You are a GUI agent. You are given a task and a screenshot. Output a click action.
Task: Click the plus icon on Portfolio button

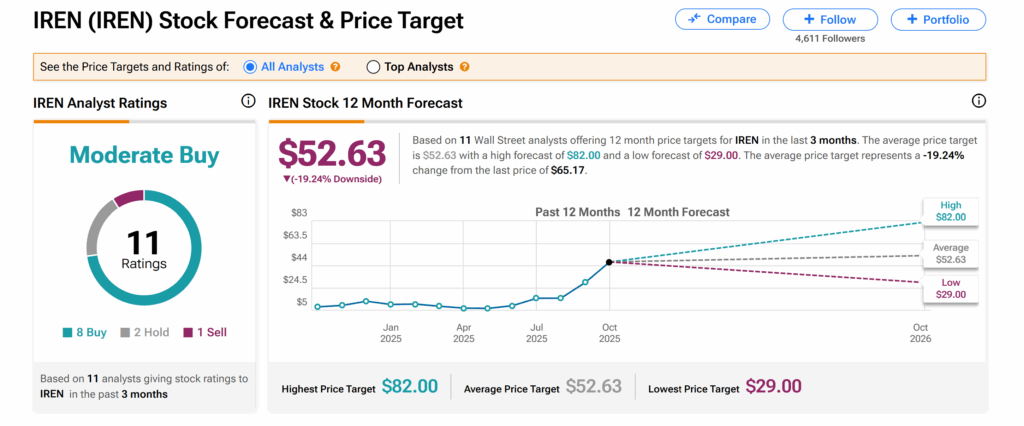(x=911, y=19)
